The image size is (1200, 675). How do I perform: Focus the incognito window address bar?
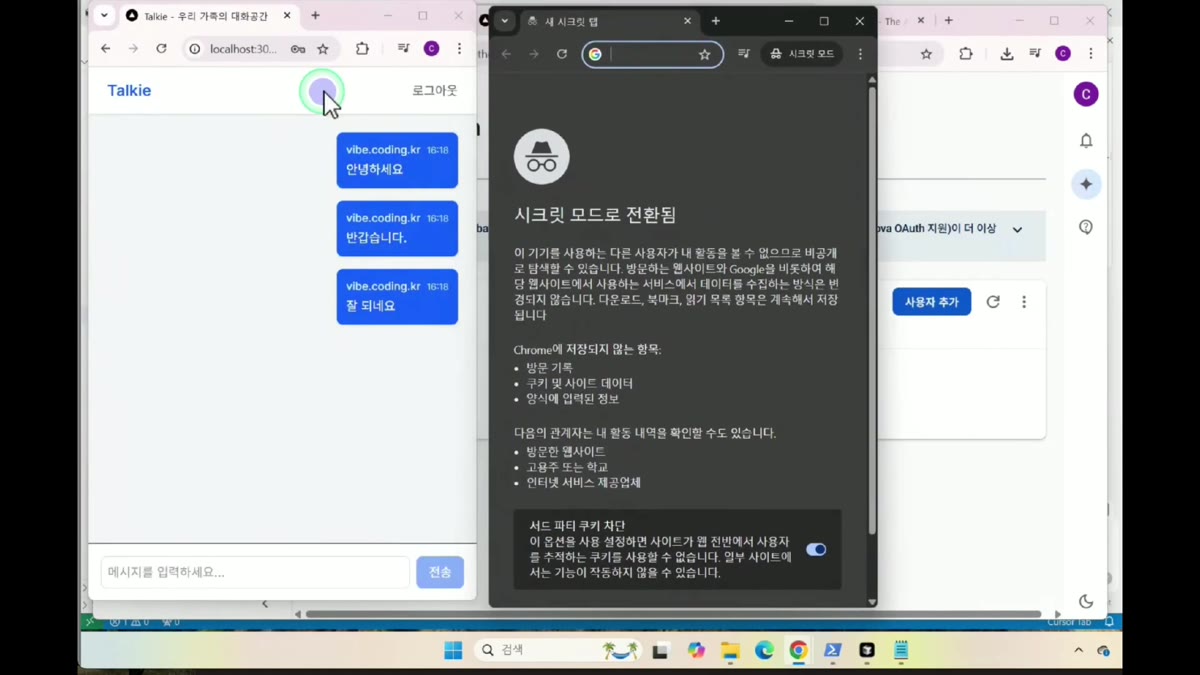(x=653, y=54)
